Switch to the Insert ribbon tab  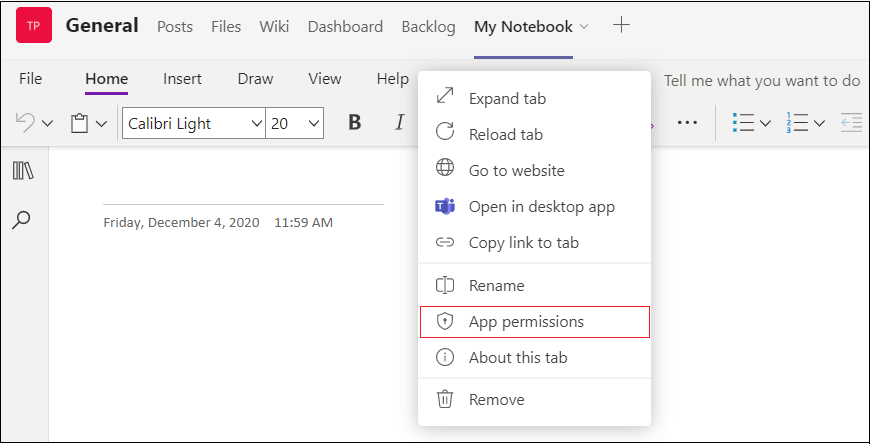click(183, 79)
